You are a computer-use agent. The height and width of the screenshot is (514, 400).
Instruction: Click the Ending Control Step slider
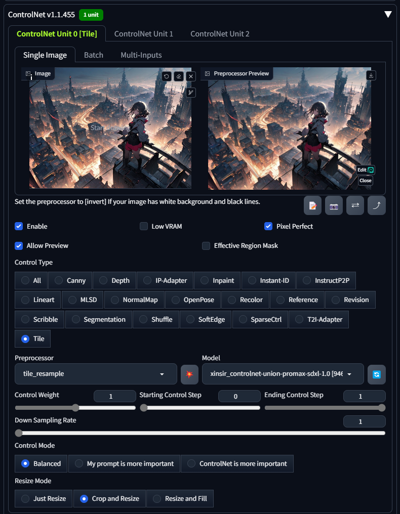click(x=325, y=408)
